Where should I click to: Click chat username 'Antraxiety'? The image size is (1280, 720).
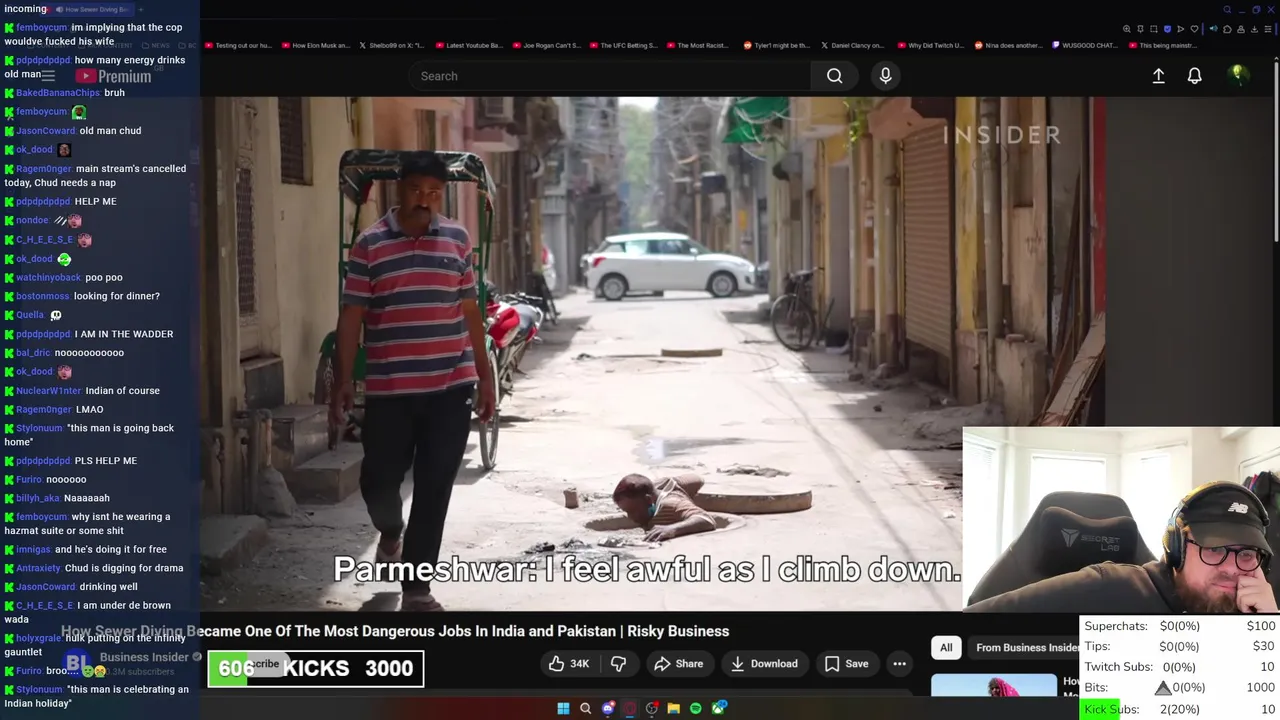[x=38, y=568]
